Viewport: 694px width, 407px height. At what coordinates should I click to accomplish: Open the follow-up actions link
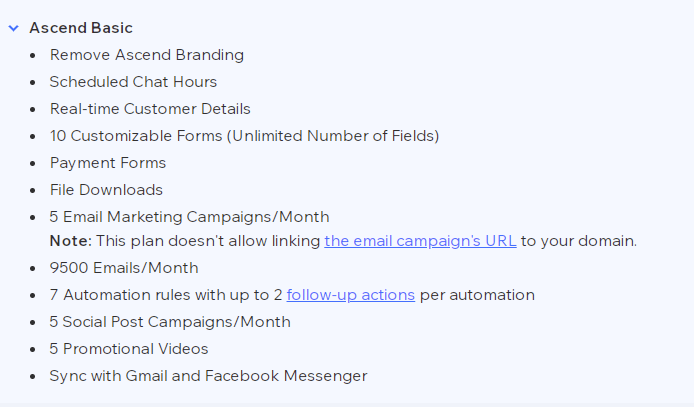351,295
